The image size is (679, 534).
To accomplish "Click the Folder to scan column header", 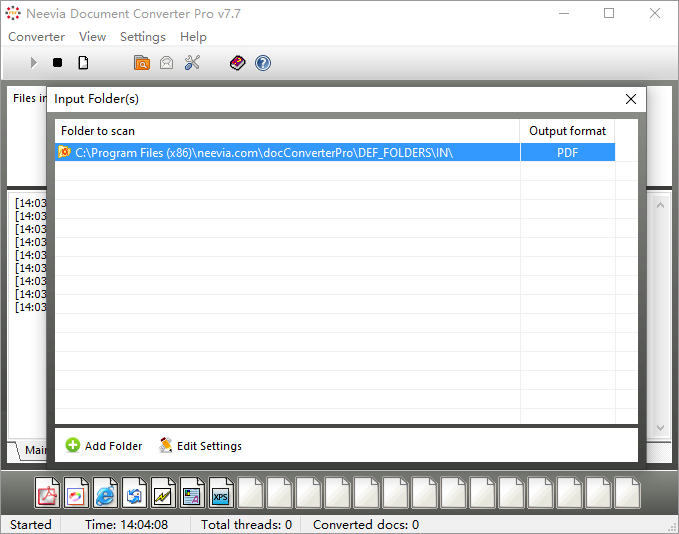I will (288, 131).
